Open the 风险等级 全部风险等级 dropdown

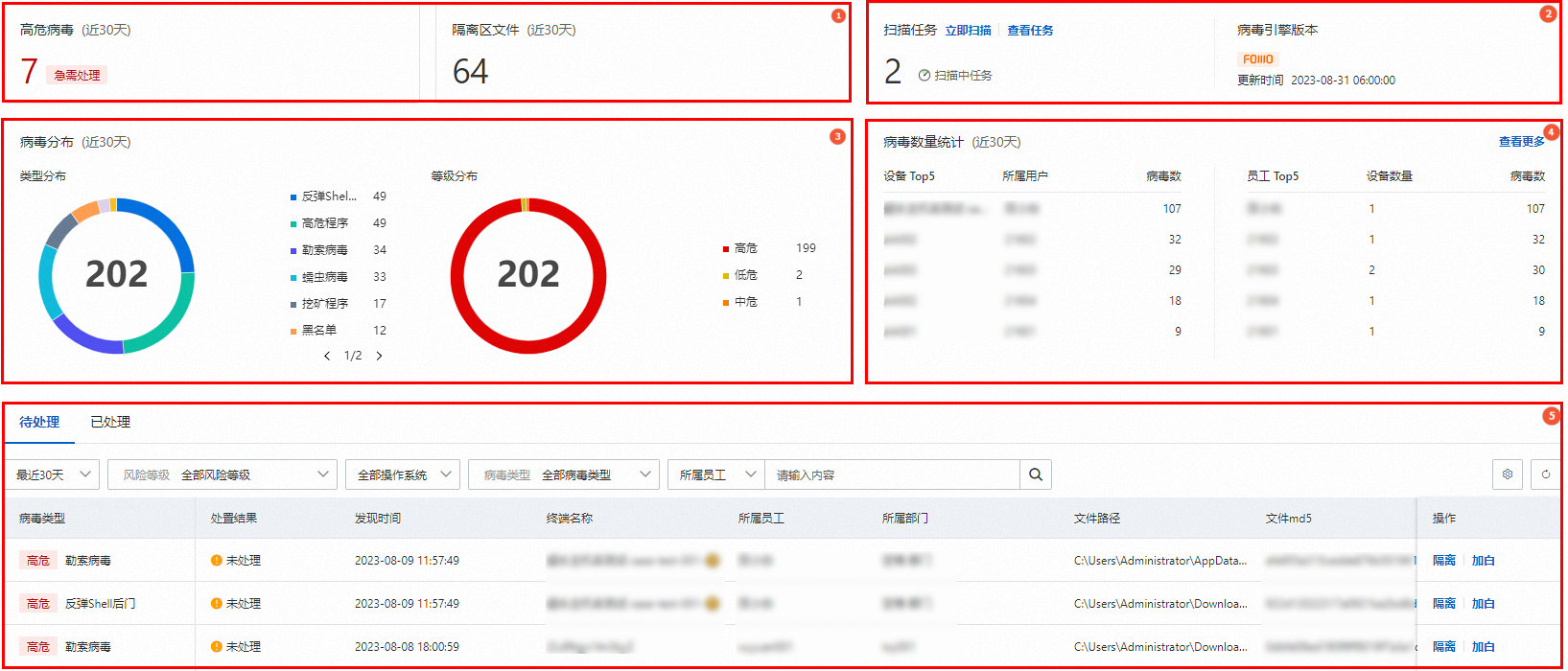(x=222, y=474)
